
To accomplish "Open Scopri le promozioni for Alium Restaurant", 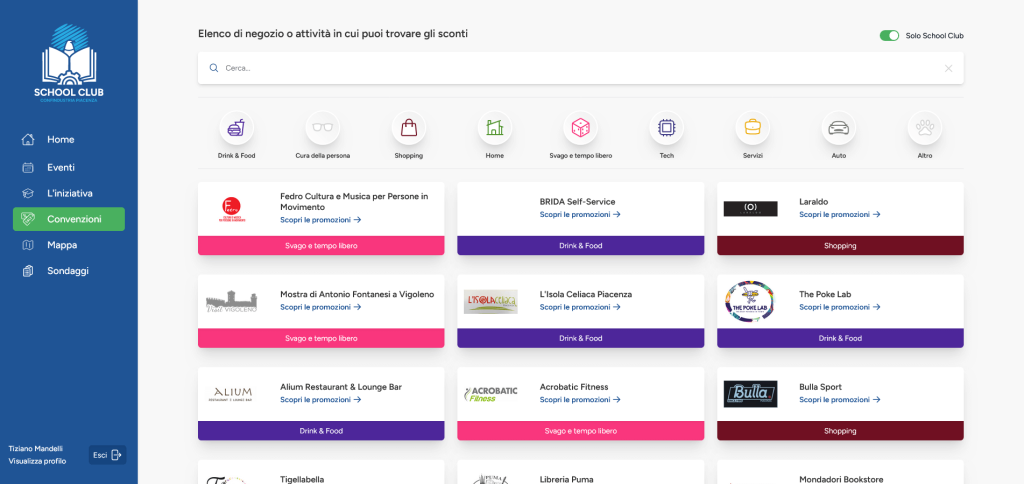I will [321, 400].
